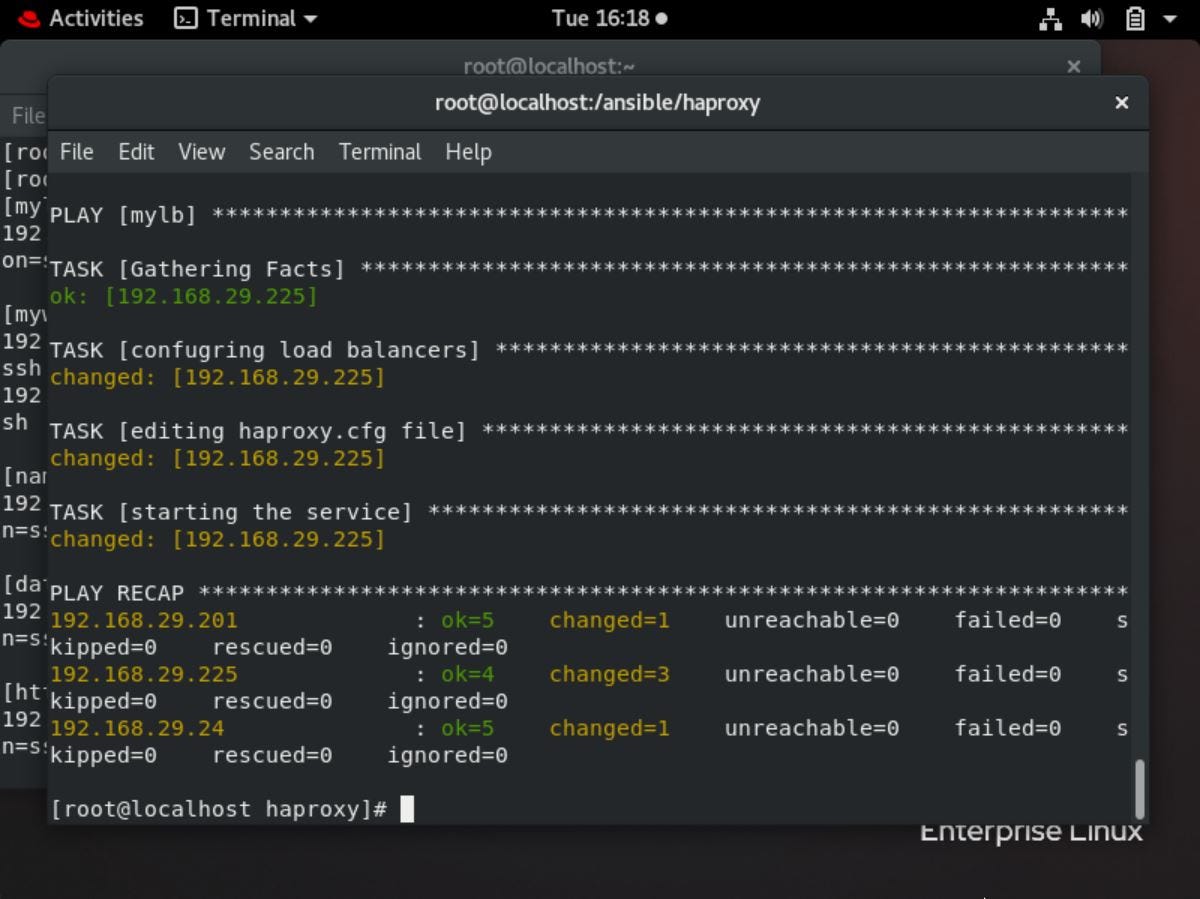Open the Terminal application menu

point(246,18)
